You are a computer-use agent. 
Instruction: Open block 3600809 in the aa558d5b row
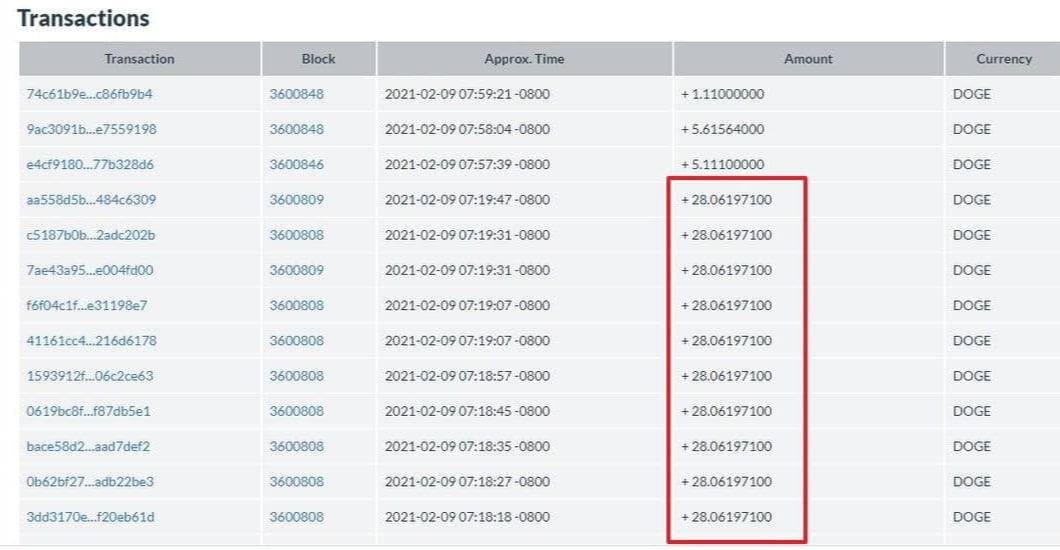pyautogui.click(x=297, y=199)
